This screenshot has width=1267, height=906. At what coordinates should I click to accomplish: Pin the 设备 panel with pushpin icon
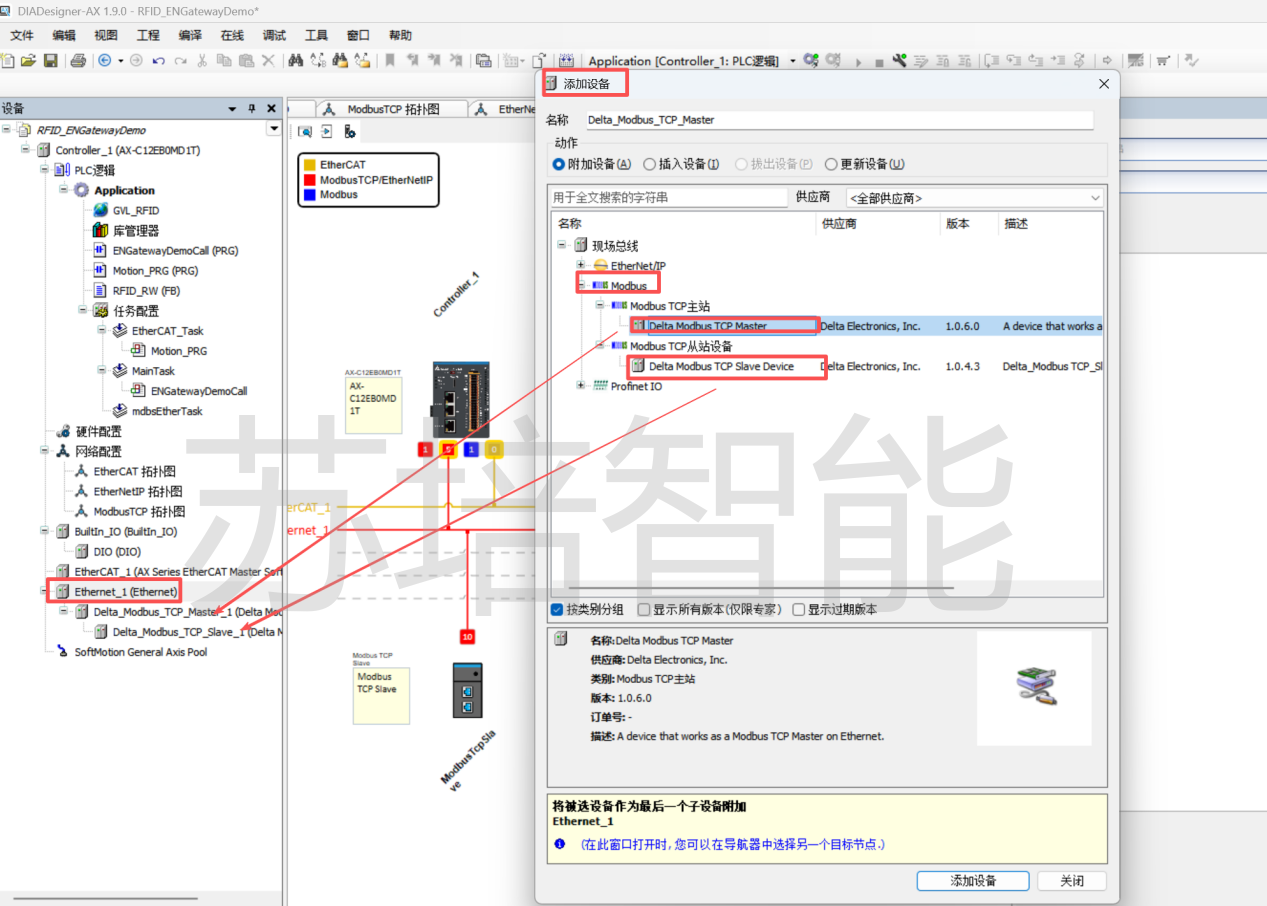(252, 109)
